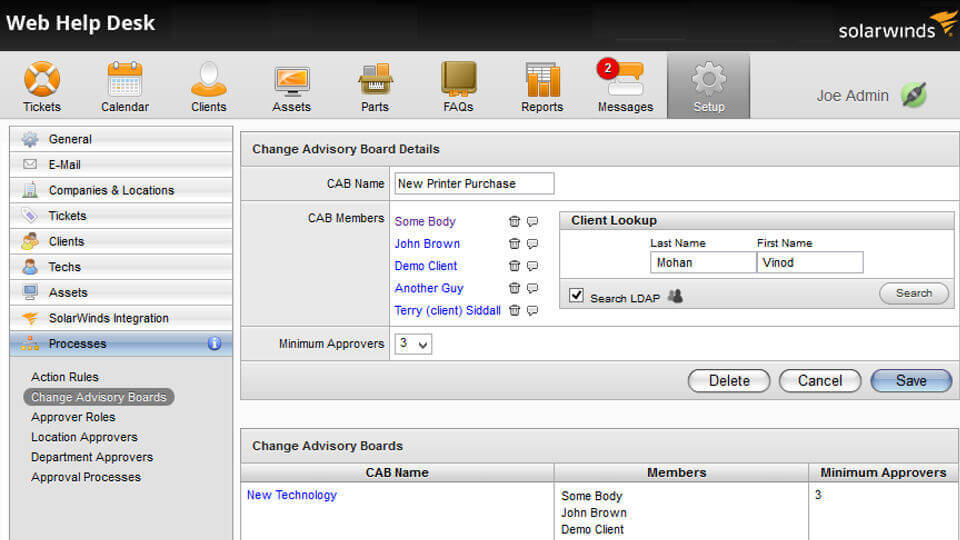The image size is (960, 540).
Task: Click the Cancel button
Action: click(820, 381)
